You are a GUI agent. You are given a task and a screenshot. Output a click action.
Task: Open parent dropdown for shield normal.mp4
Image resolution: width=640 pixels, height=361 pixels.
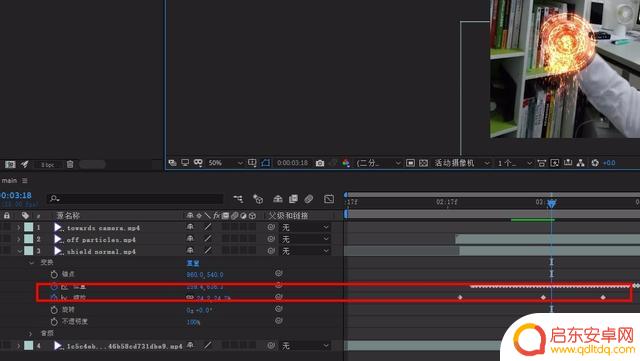pos(305,250)
